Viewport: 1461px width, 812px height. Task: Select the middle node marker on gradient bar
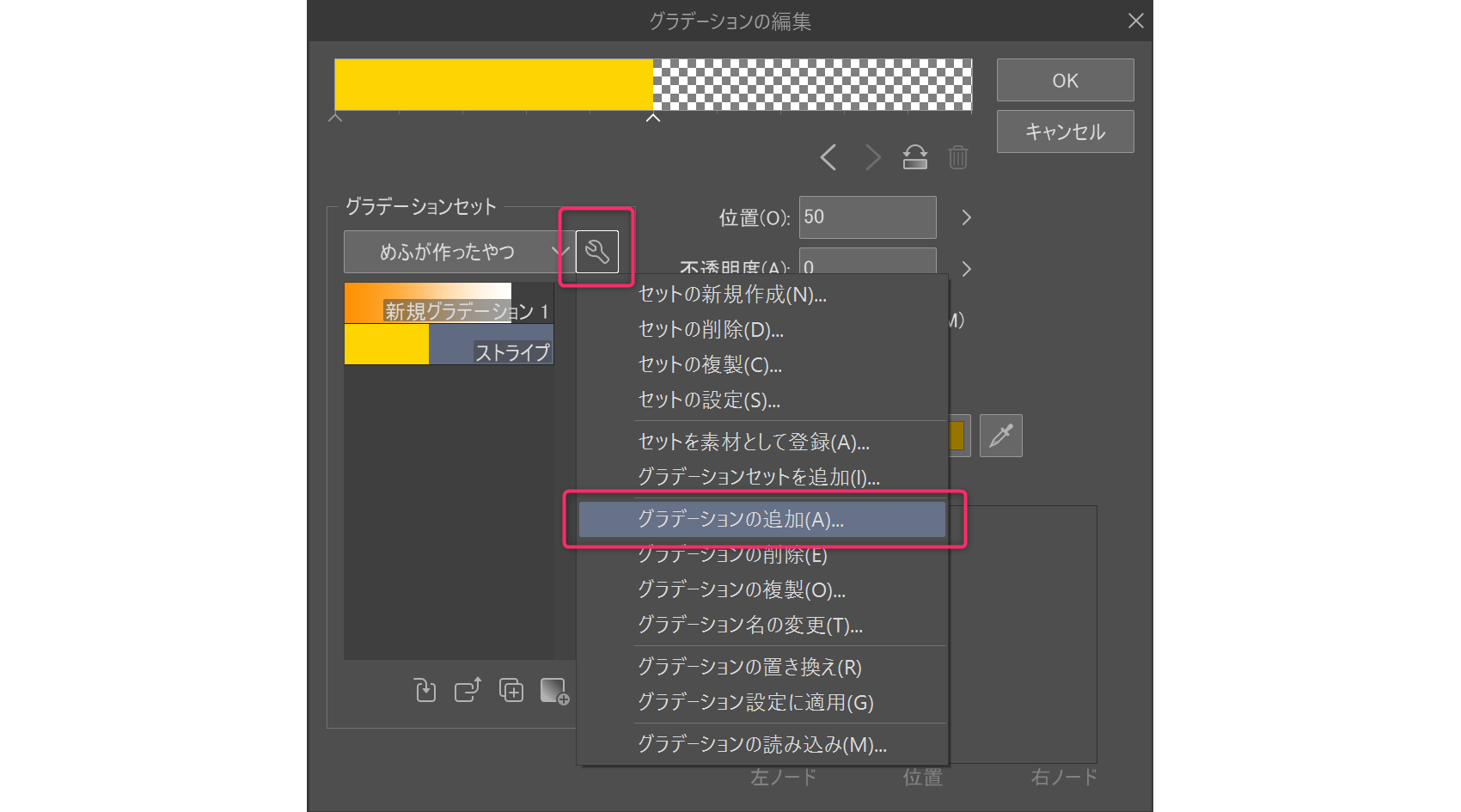pyautogui.click(x=653, y=119)
